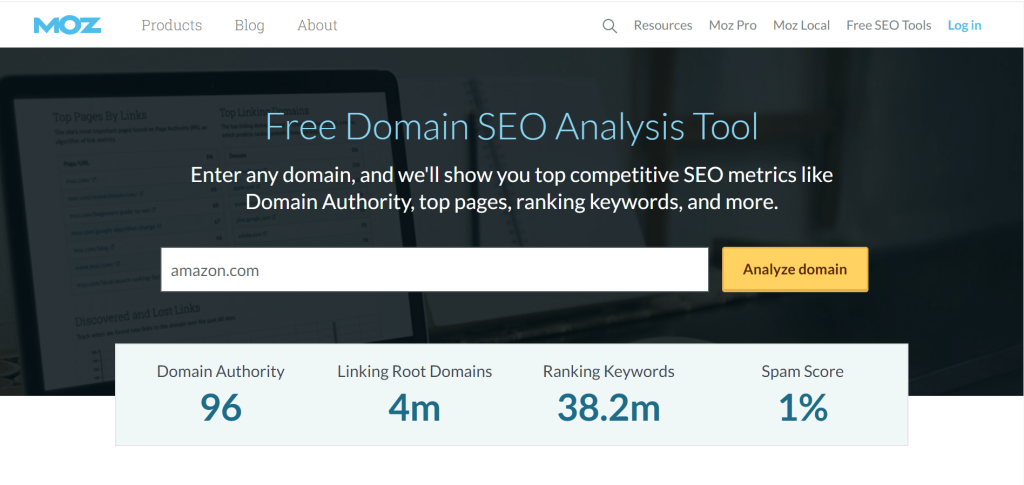Click the Log in link
The height and width of the screenshot is (485, 1024).
point(964,25)
